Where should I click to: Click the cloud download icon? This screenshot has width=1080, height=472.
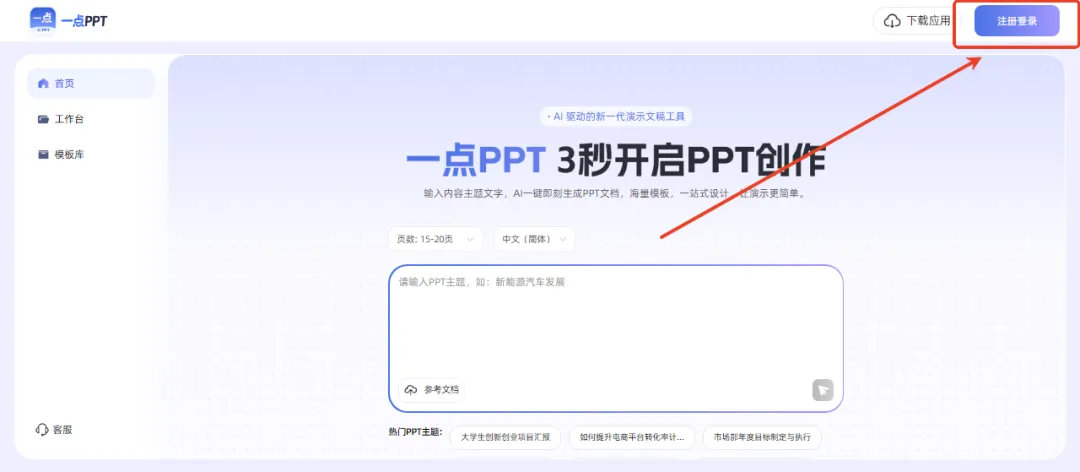(x=892, y=21)
